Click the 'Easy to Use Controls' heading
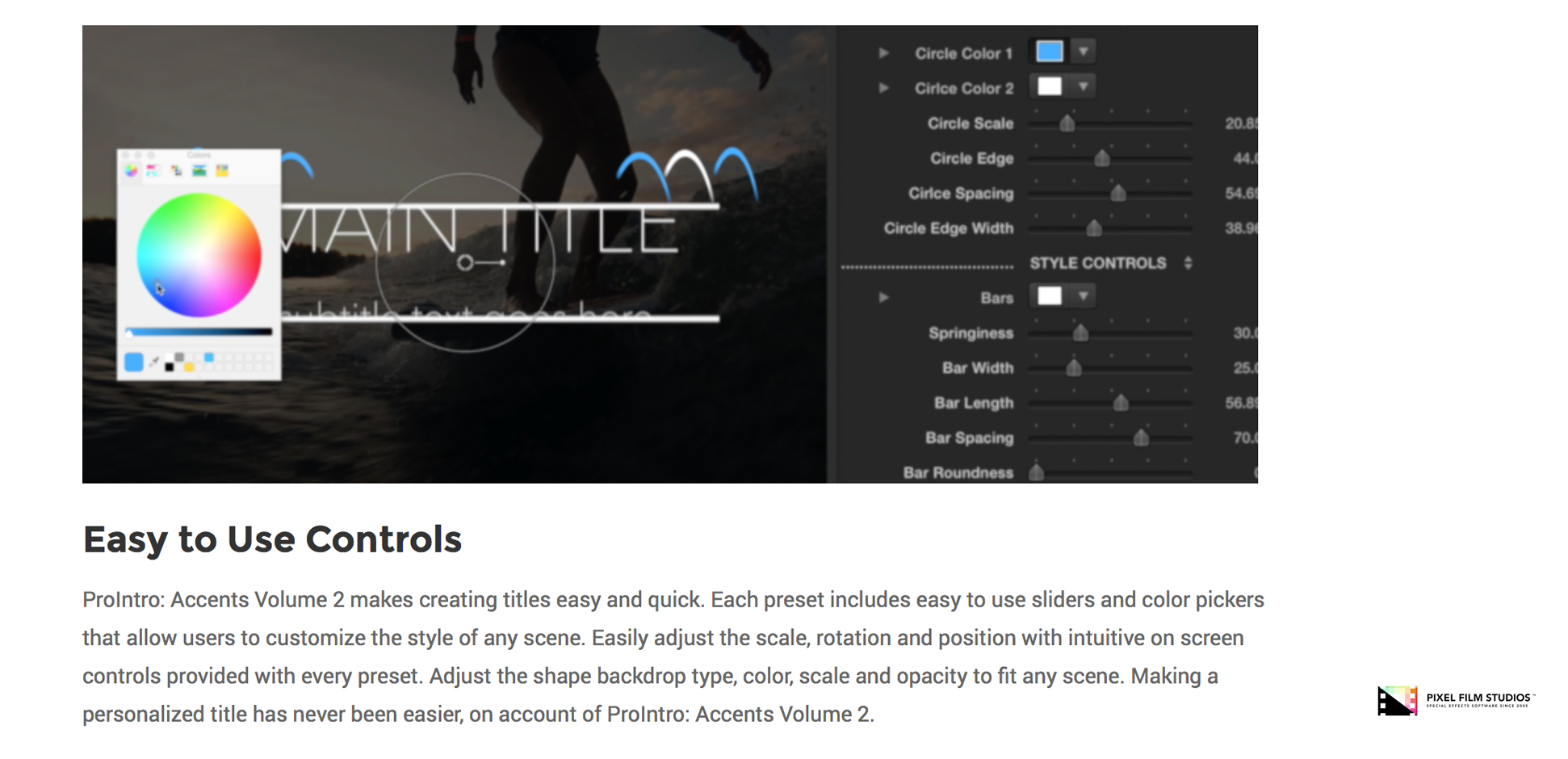 [x=272, y=539]
